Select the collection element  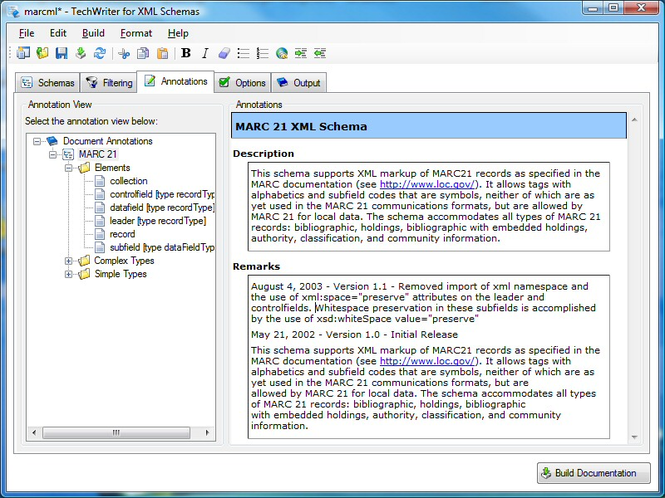(129, 181)
